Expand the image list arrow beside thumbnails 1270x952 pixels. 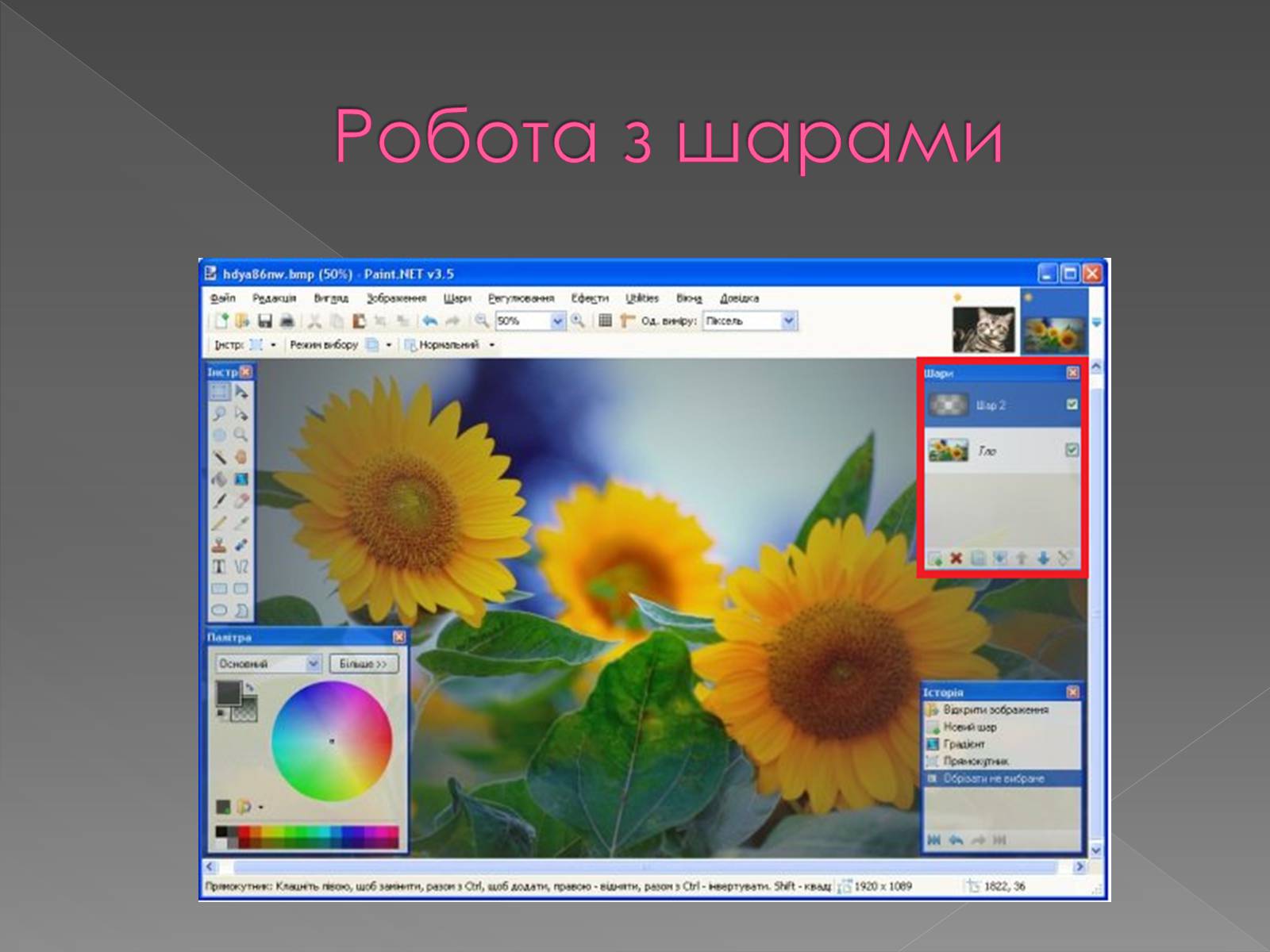pyautogui.click(x=1097, y=323)
